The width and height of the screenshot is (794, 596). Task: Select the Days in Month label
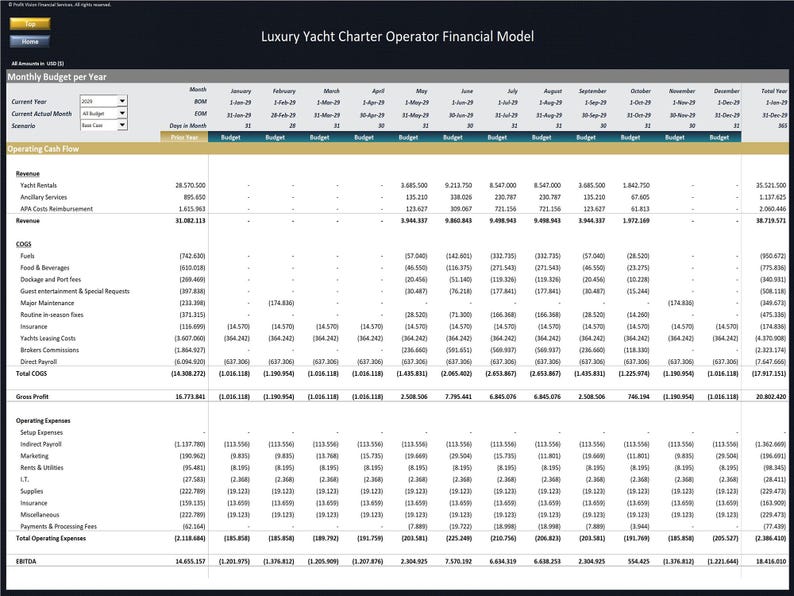pos(188,126)
